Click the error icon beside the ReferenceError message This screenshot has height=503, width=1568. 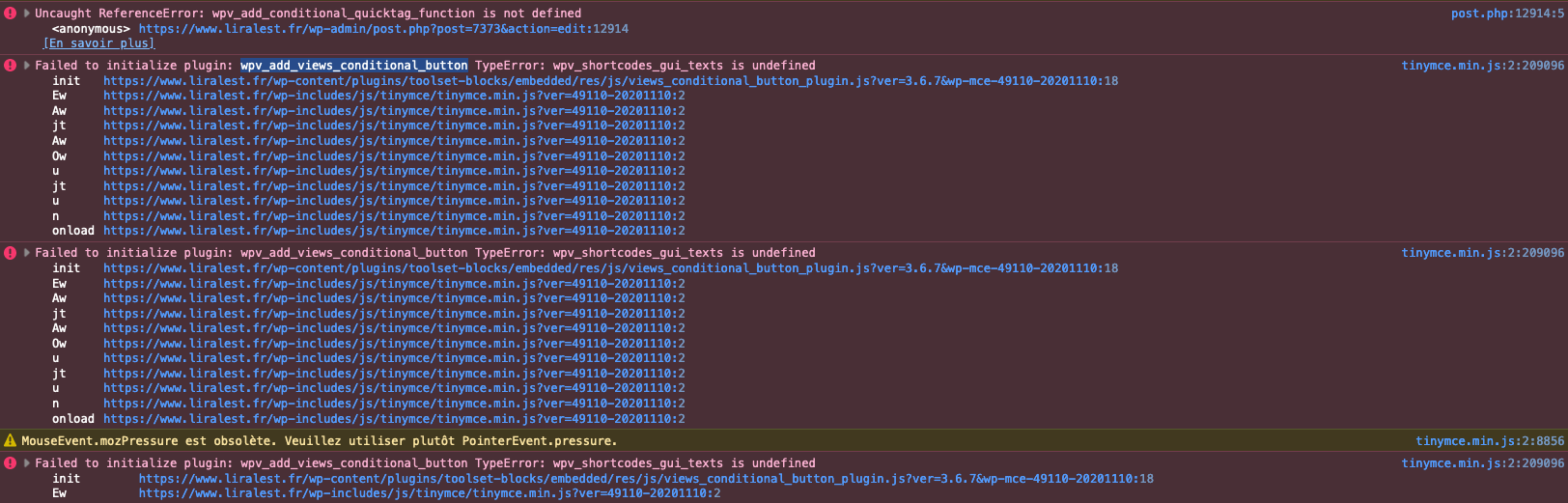11,14
